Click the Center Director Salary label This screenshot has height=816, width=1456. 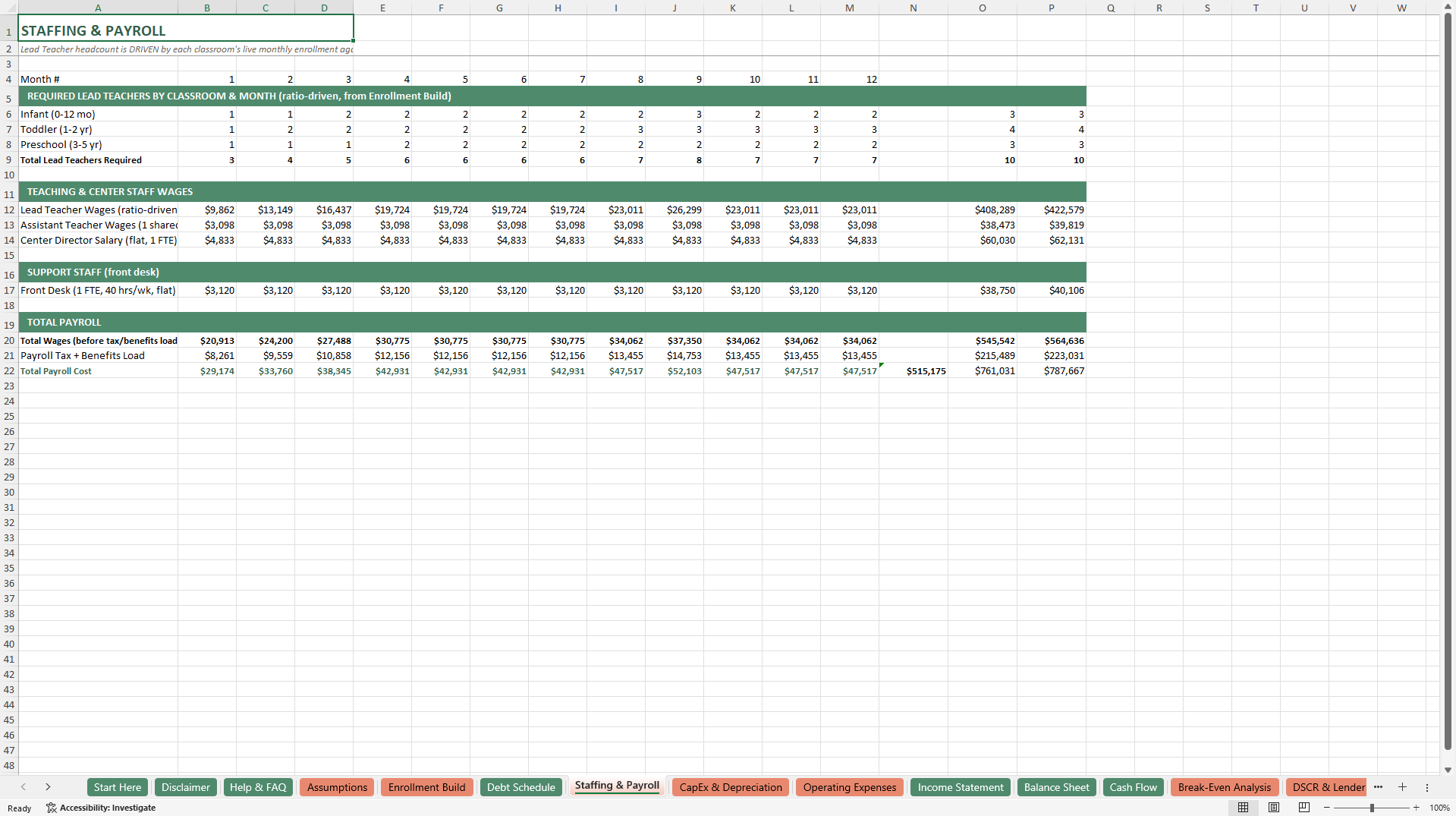point(98,240)
